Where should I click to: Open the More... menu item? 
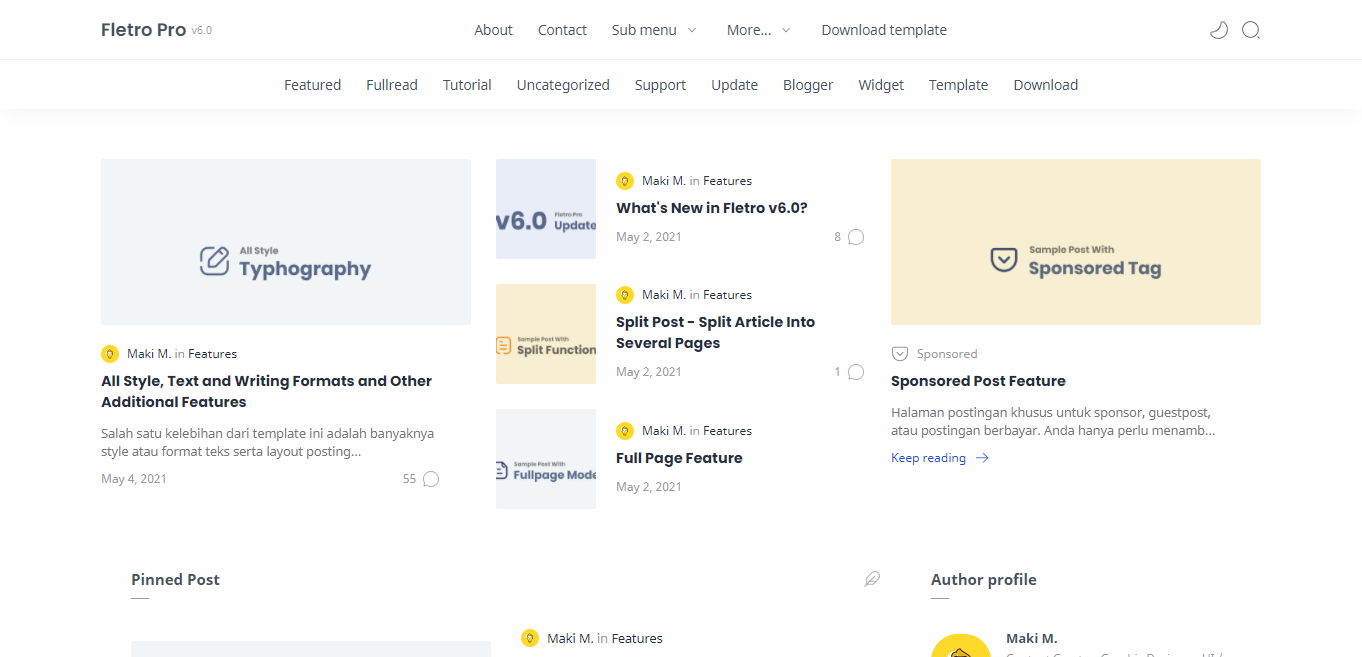[x=749, y=30]
